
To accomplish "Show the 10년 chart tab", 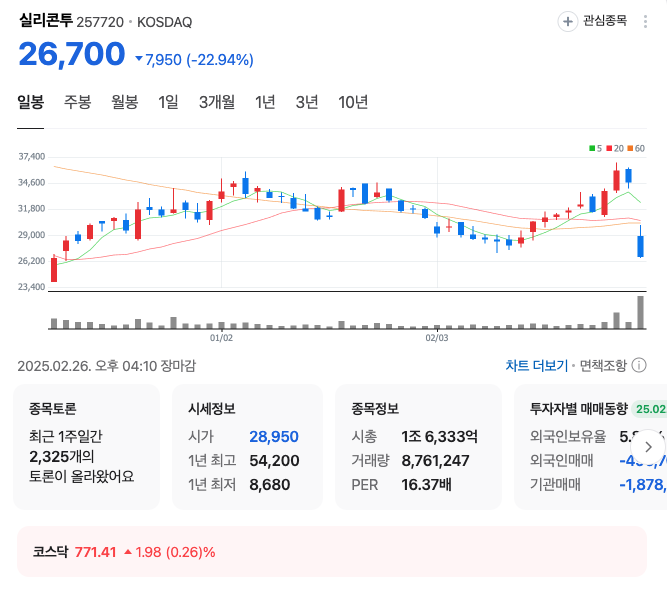I will click(x=353, y=102).
